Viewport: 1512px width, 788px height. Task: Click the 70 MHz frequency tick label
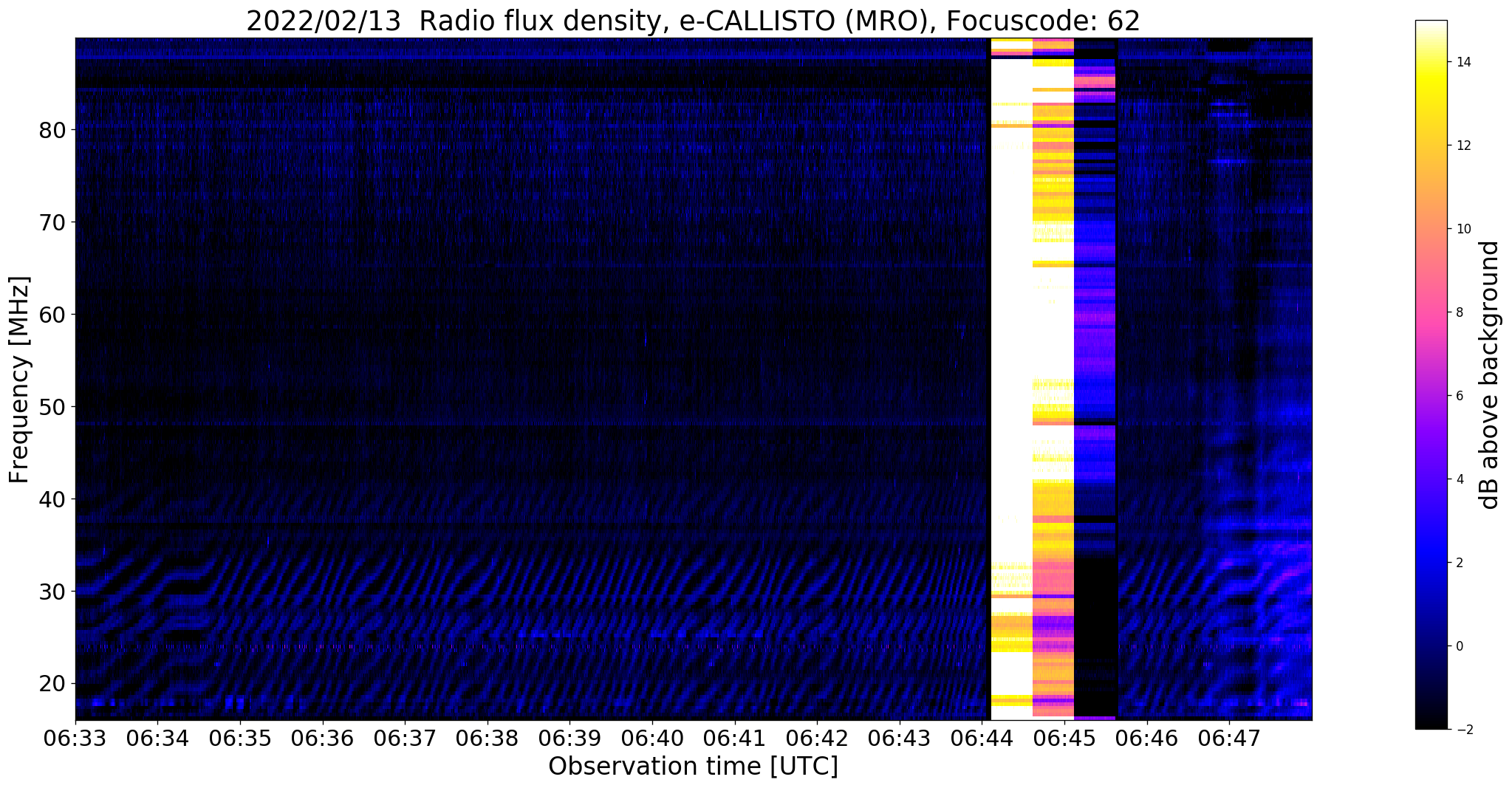point(52,222)
